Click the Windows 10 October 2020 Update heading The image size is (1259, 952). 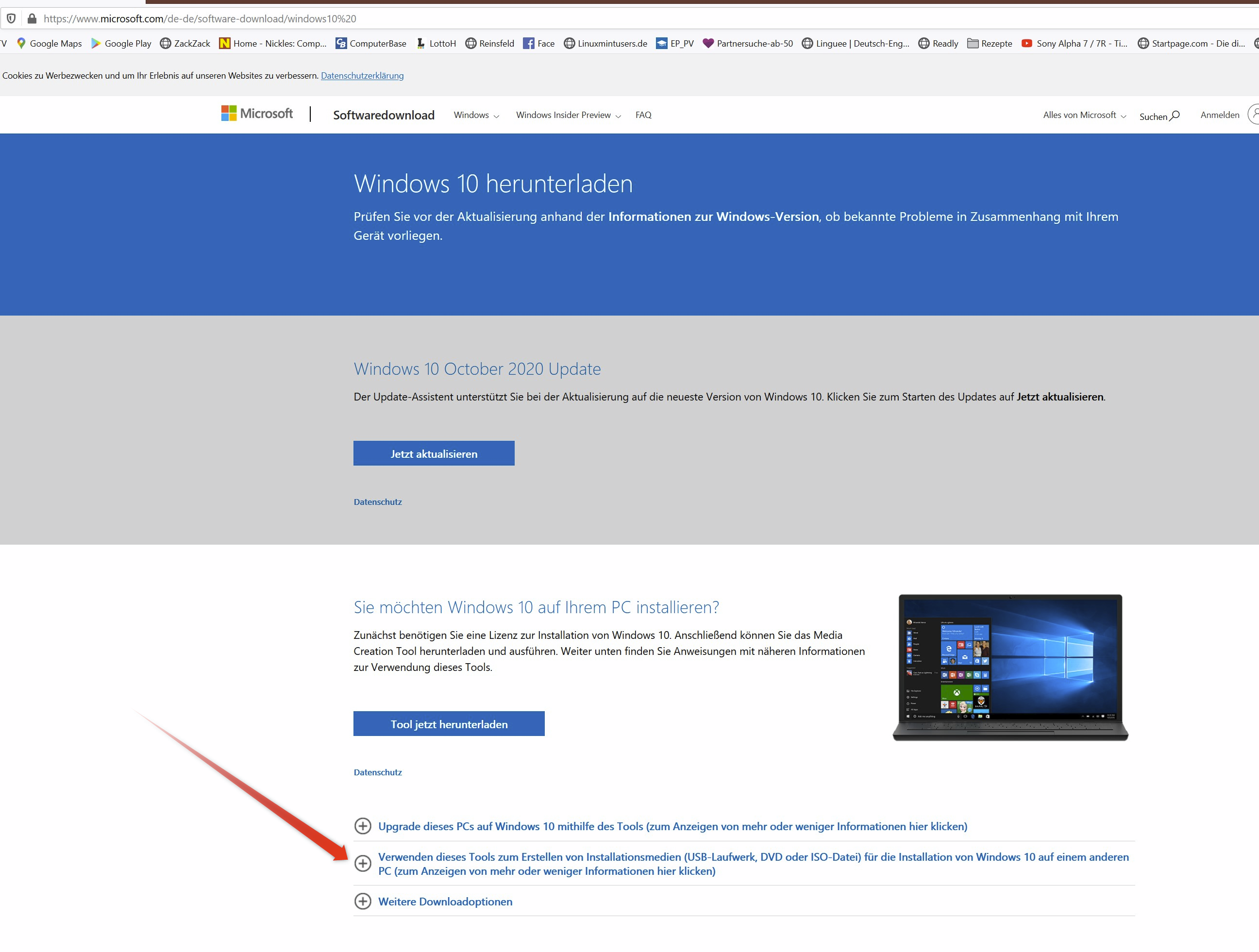pyautogui.click(x=477, y=369)
